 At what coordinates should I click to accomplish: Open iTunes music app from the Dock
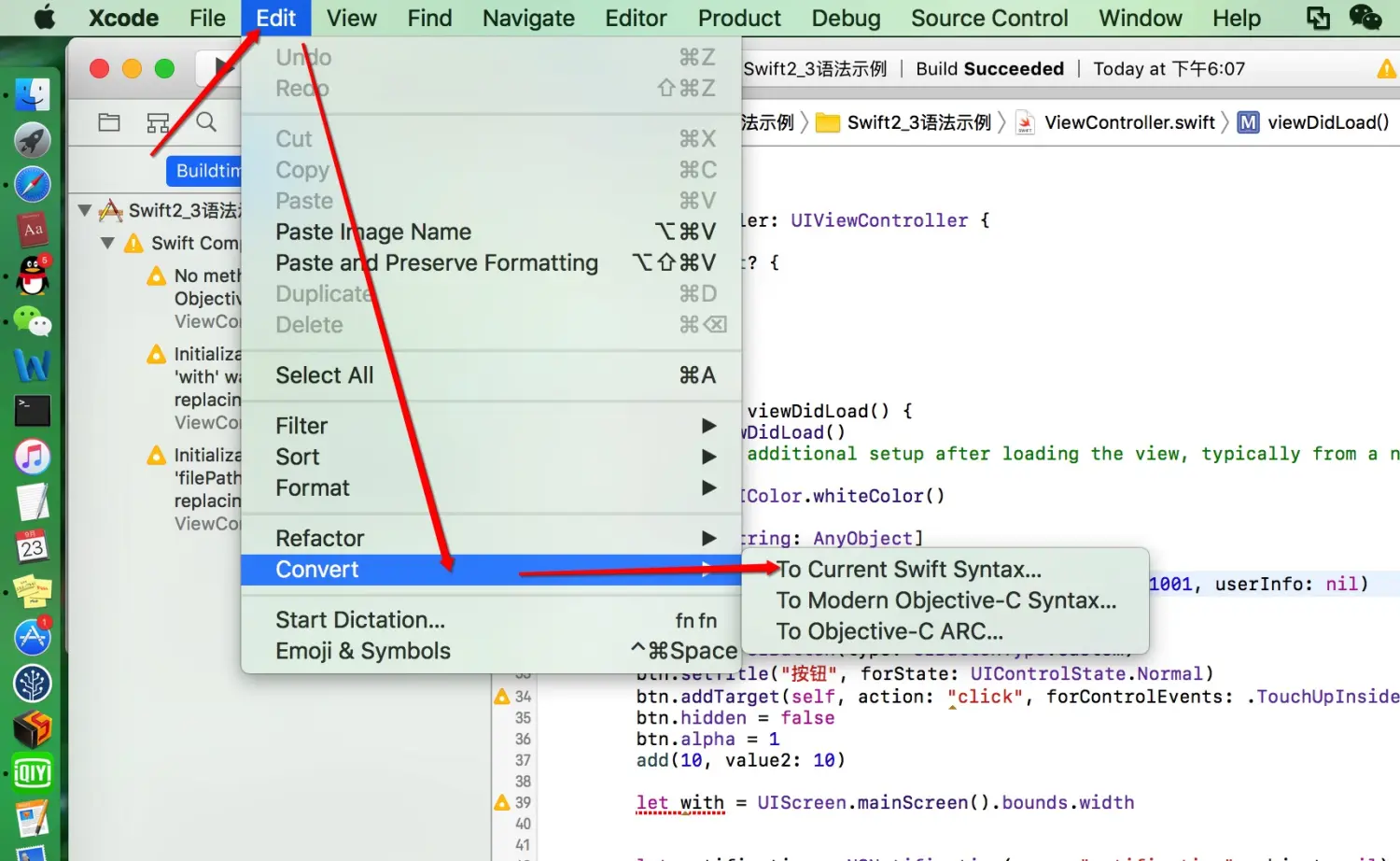tap(33, 457)
